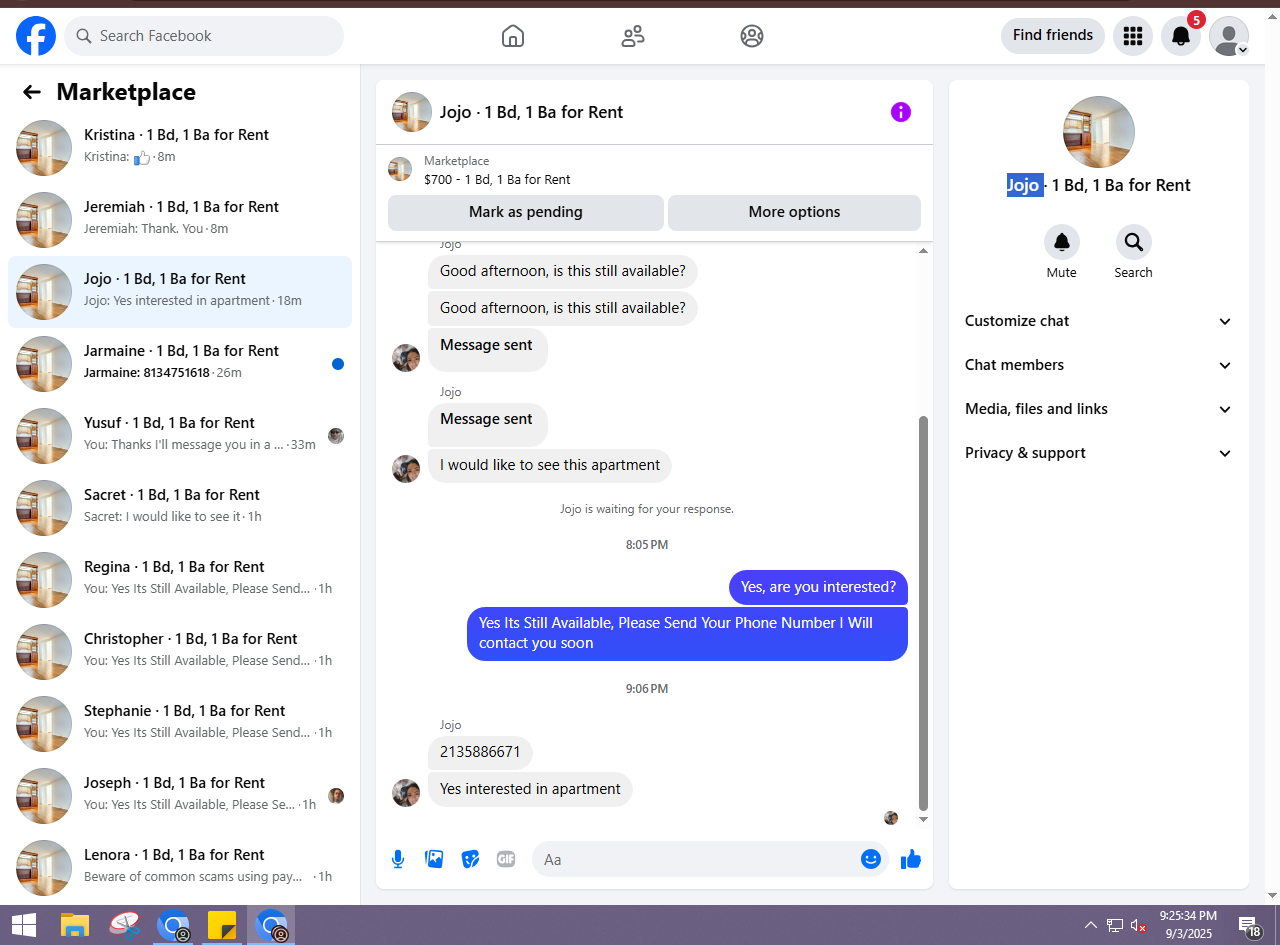The width and height of the screenshot is (1280, 945).
Task: Click the "Yes interested in apartment" message bubble
Action: tap(530, 789)
